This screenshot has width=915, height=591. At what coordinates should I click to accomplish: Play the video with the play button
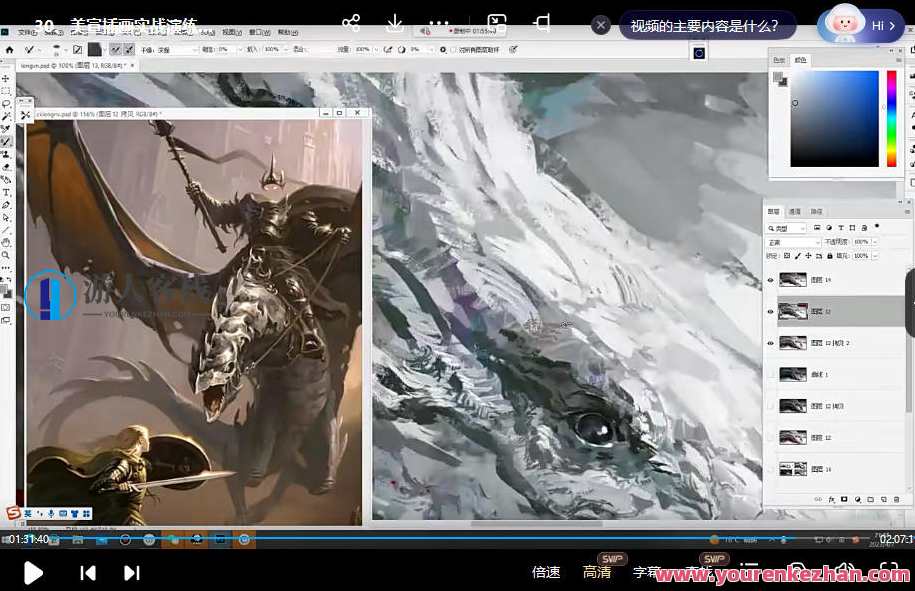pos(33,573)
